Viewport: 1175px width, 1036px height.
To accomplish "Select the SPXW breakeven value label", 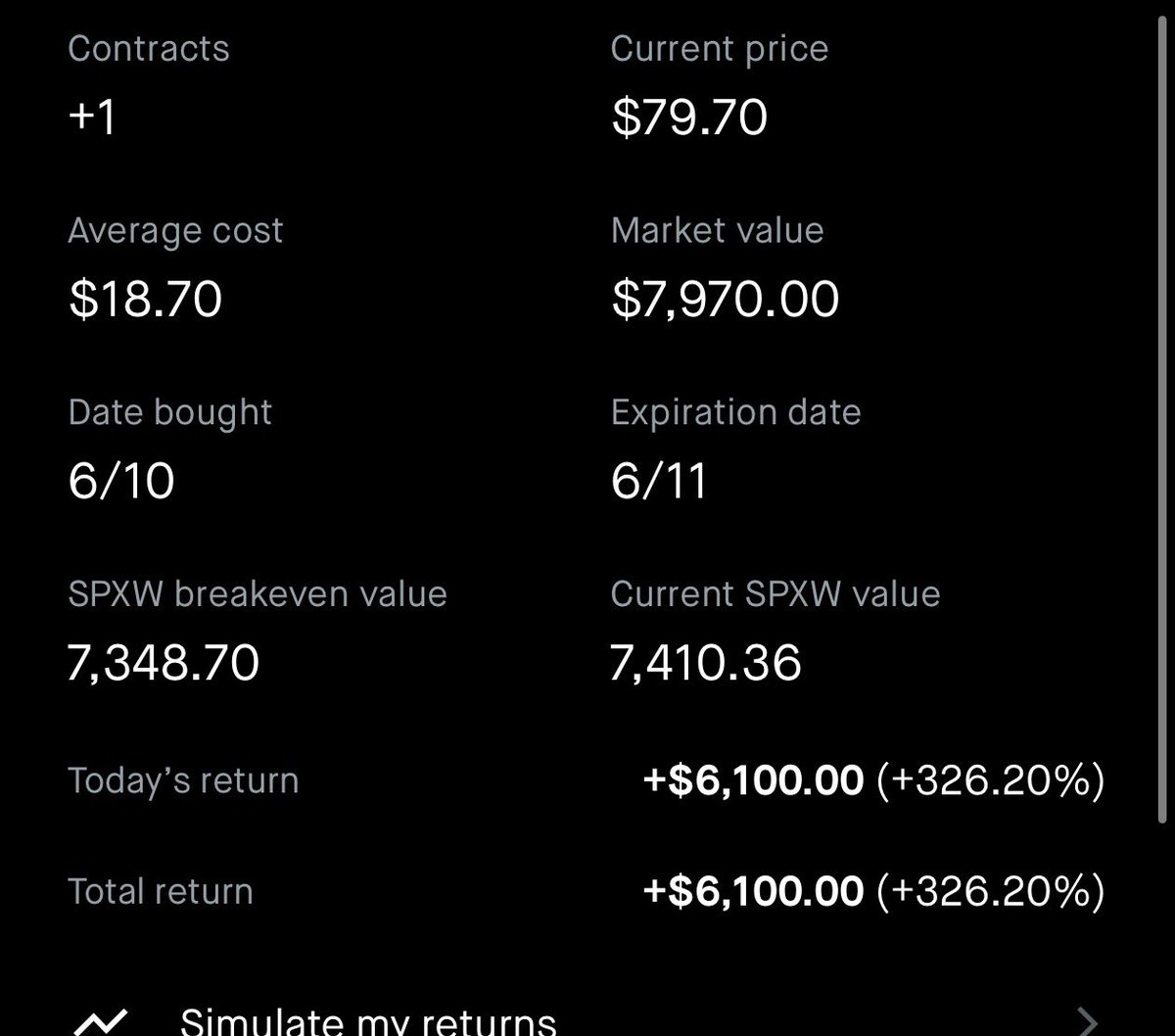I will (x=258, y=594).
